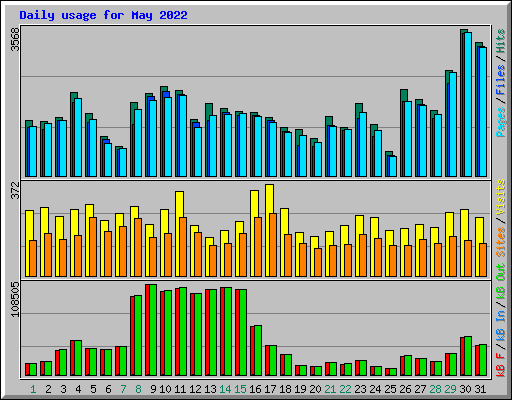Click the 'Sites' legend label

tap(501, 242)
